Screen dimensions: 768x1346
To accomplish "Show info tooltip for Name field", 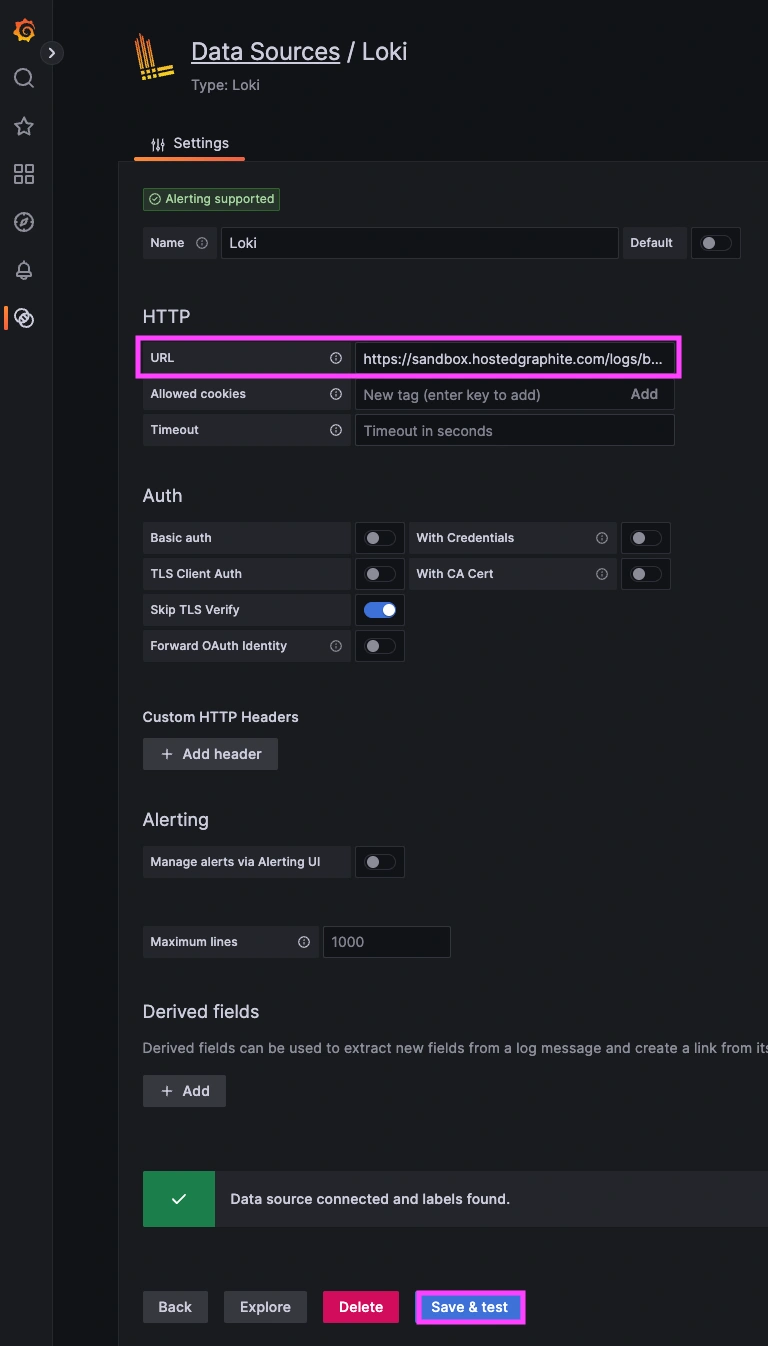I will pos(202,243).
